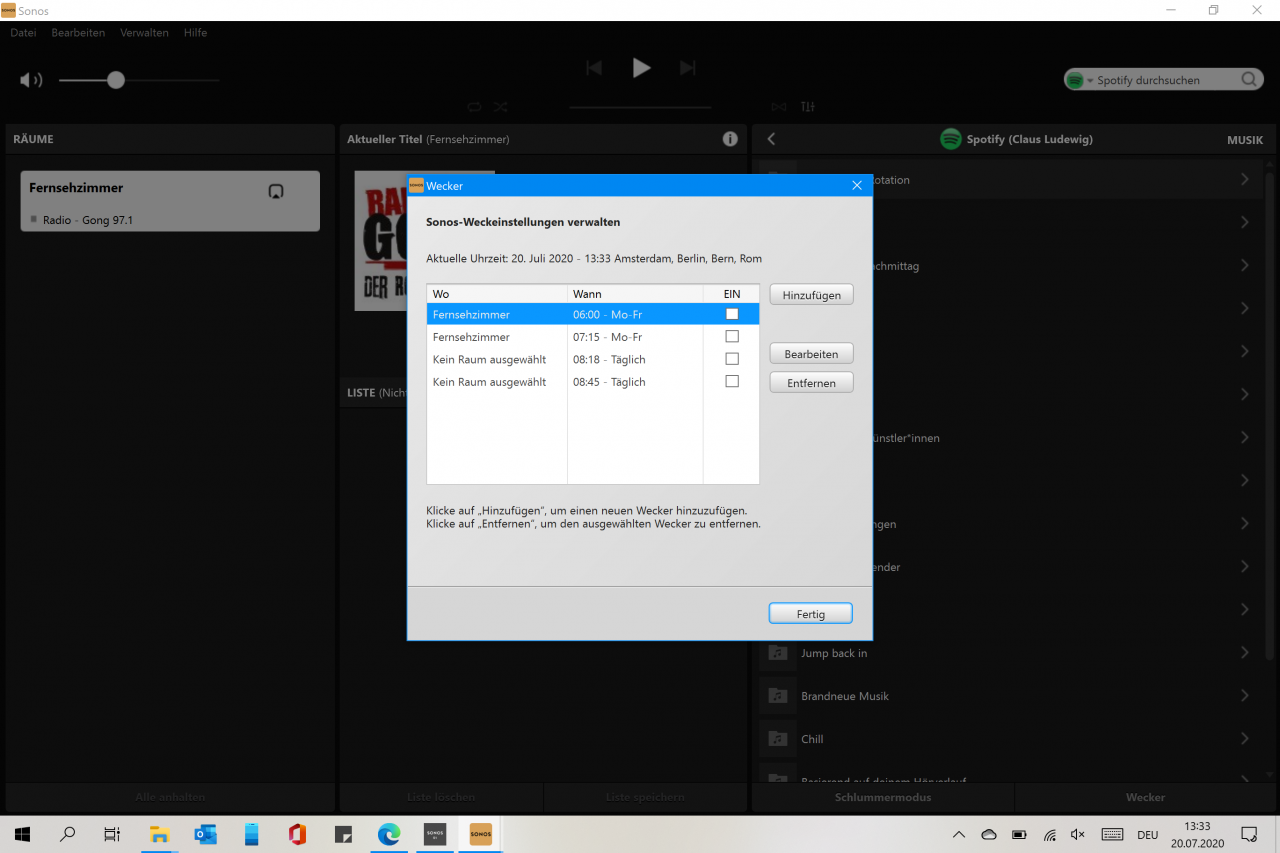Image resolution: width=1280 pixels, height=853 pixels.
Task: Click the Wo column header
Action: [x=497, y=294]
